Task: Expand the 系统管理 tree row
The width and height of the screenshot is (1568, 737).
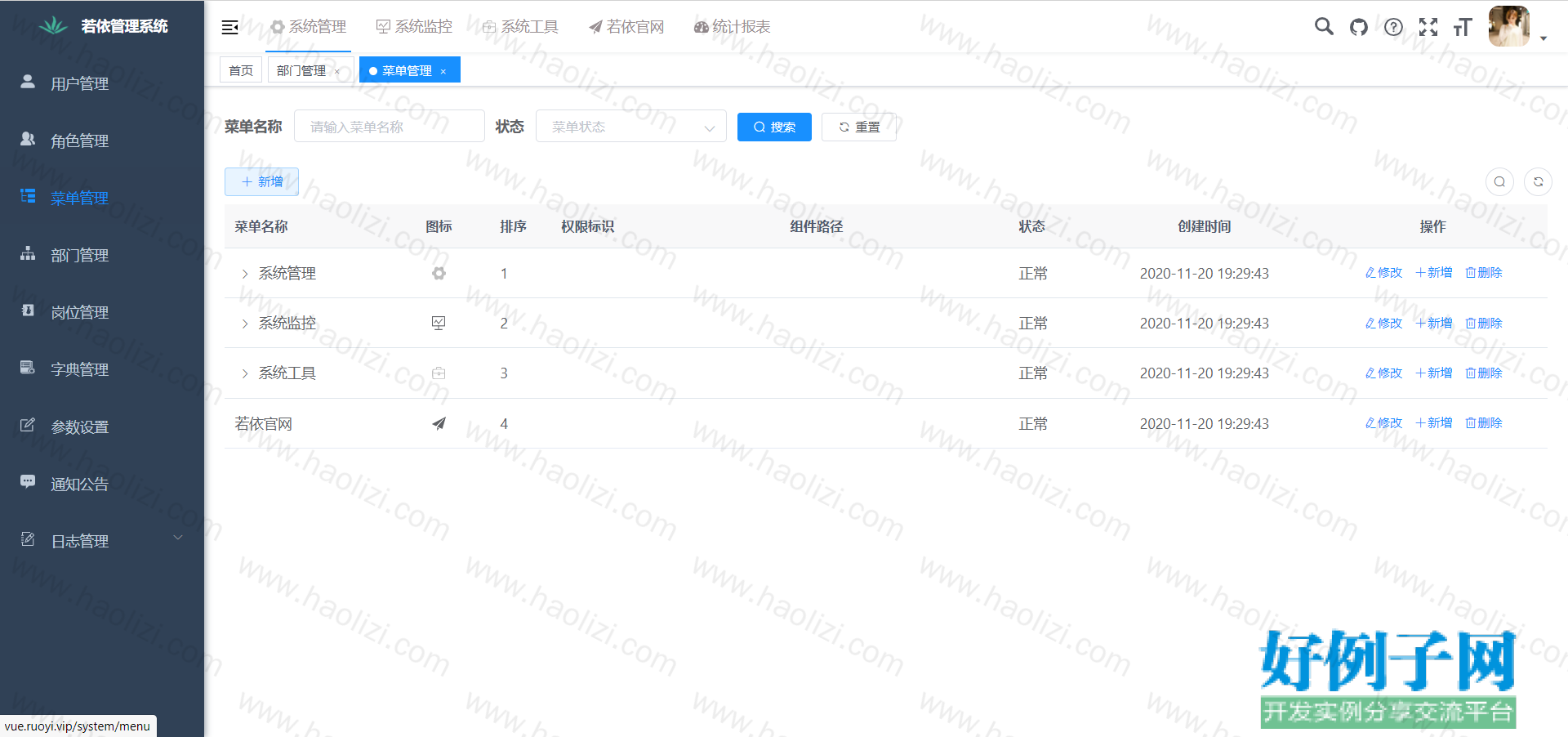Action: coord(244,274)
